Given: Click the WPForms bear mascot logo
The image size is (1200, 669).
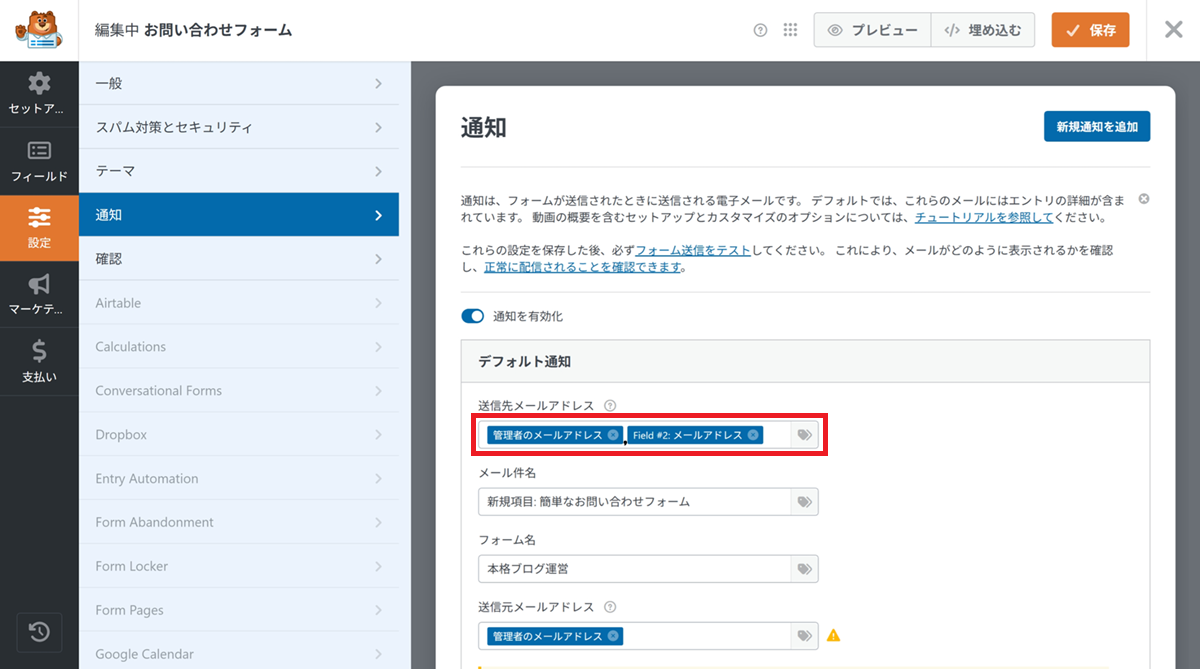Looking at the screenshot, I should pyautogui.click(x=39, y=30).
